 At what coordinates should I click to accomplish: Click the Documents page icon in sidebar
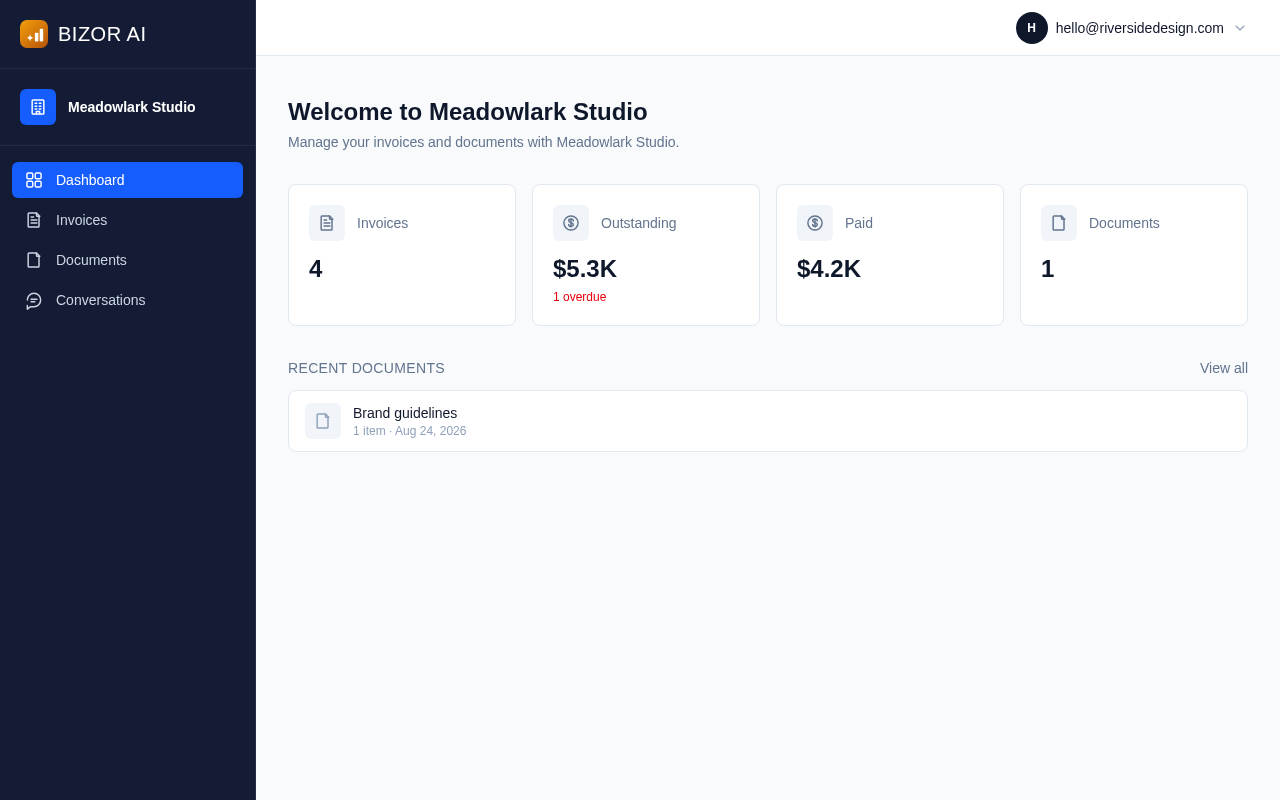point(34,260)
